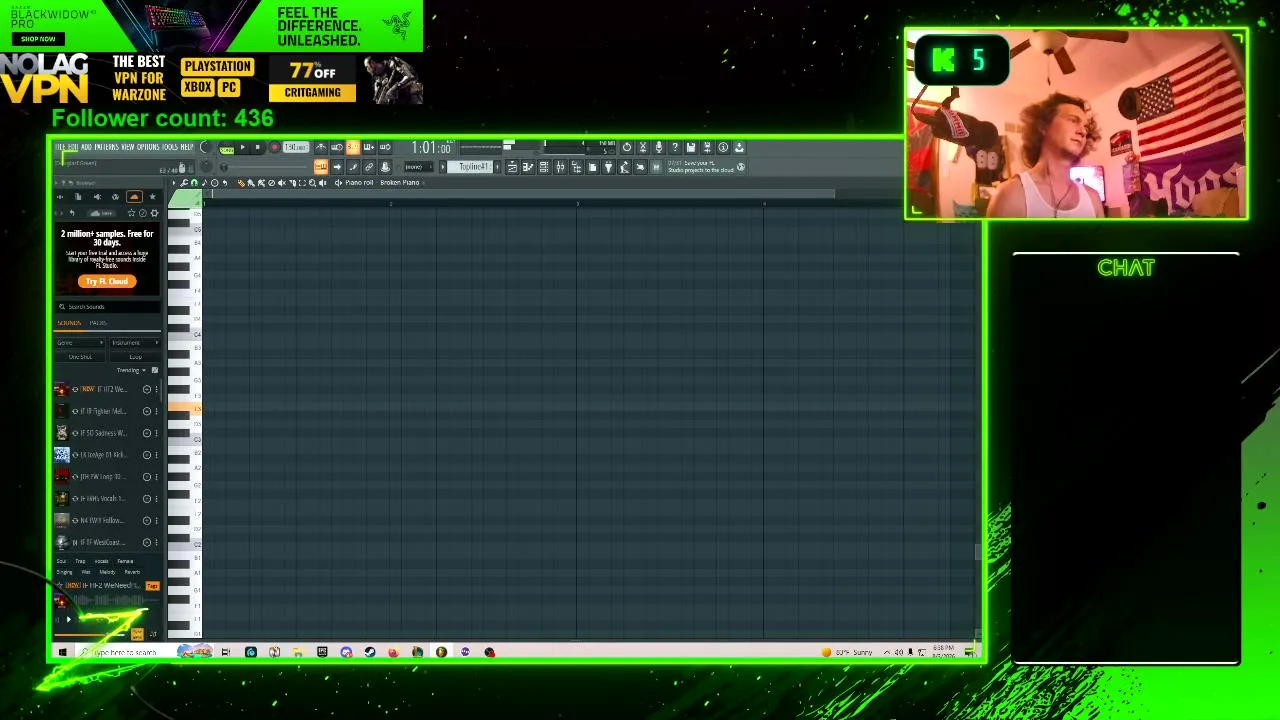Click the Play button in FL Studio transport
Image resolution: width=1280 pixels, height=720 pixels.
[242, 147]
